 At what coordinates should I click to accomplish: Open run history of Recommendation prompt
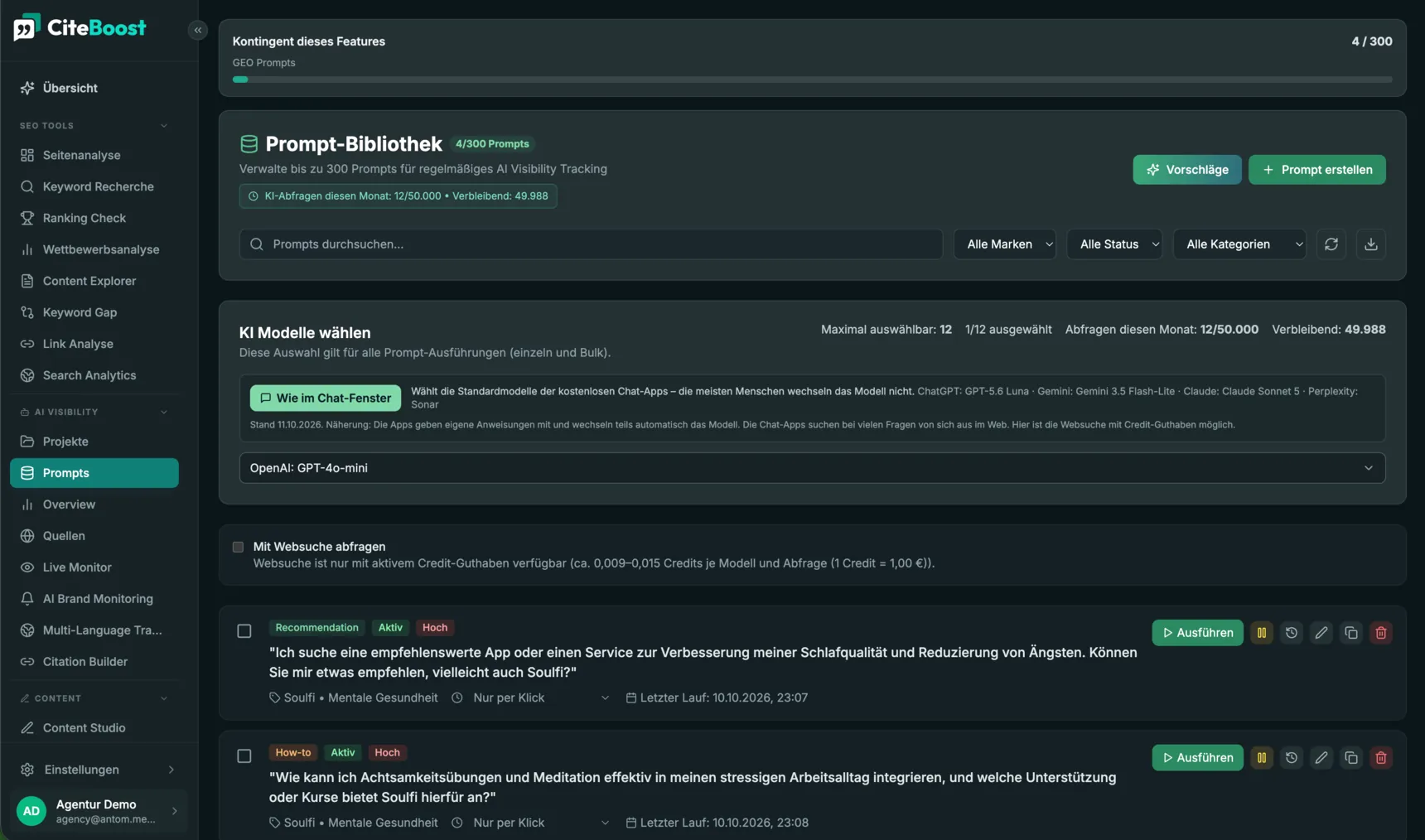(1292, 633)
